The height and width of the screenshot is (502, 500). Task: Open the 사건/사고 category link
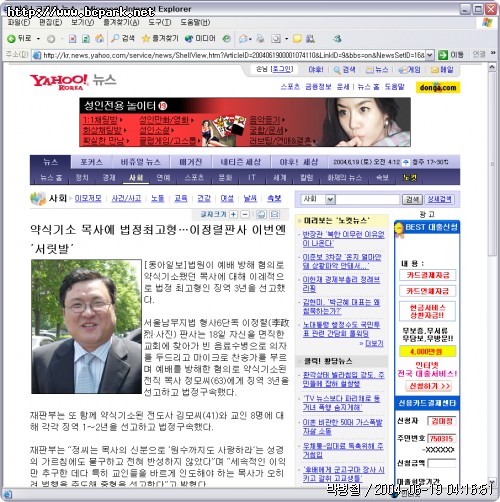(x=126, y=199)
